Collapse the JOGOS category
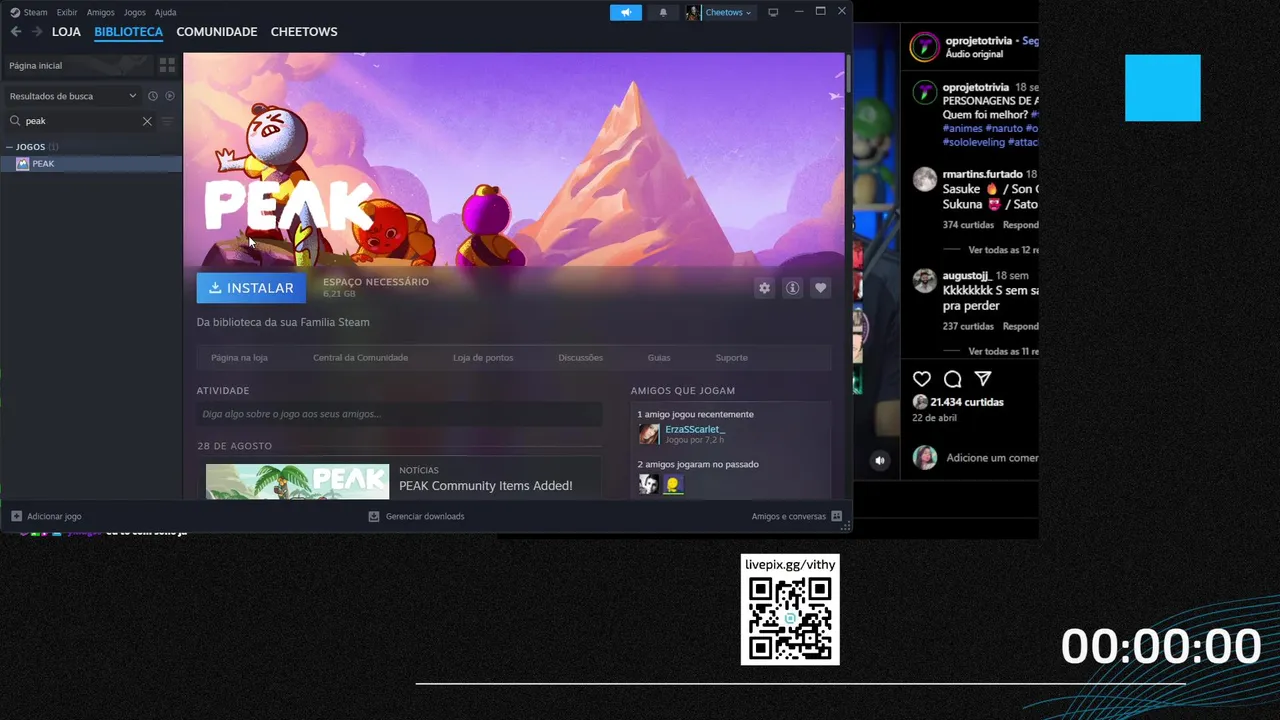The image size is (1280, 720). 10,147
